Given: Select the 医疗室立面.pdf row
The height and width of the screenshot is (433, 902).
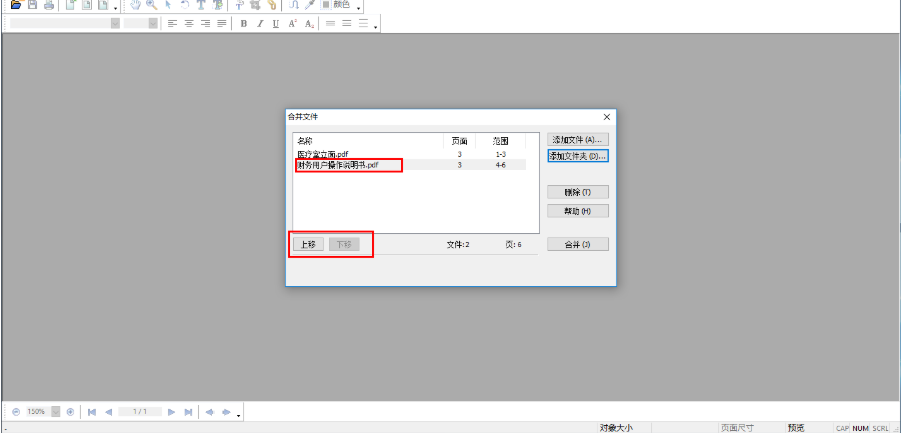Looking at the screenshot, I should pyautogui.click(x=410, y=154).
